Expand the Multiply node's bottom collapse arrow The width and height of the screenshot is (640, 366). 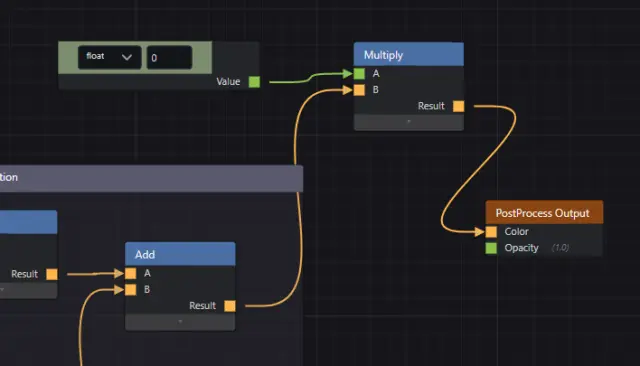point(409,122)
